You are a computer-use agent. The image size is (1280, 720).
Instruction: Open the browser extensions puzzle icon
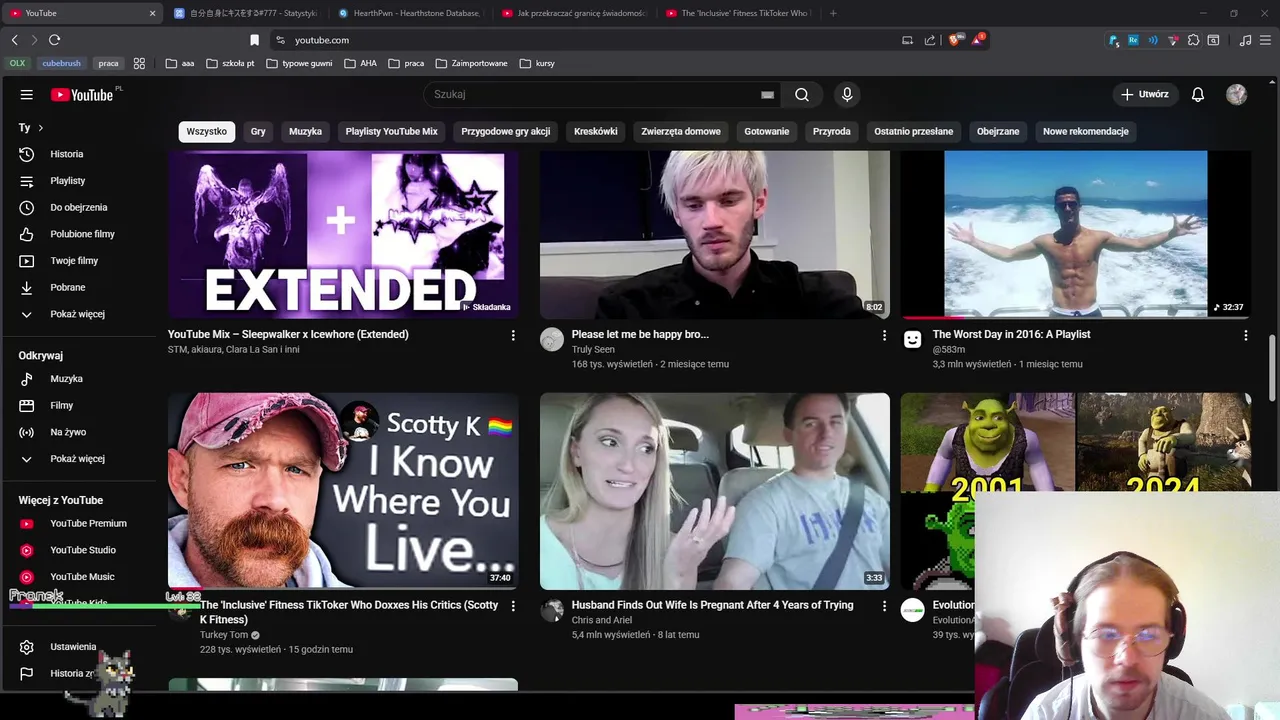click(x=1193, y=40)
